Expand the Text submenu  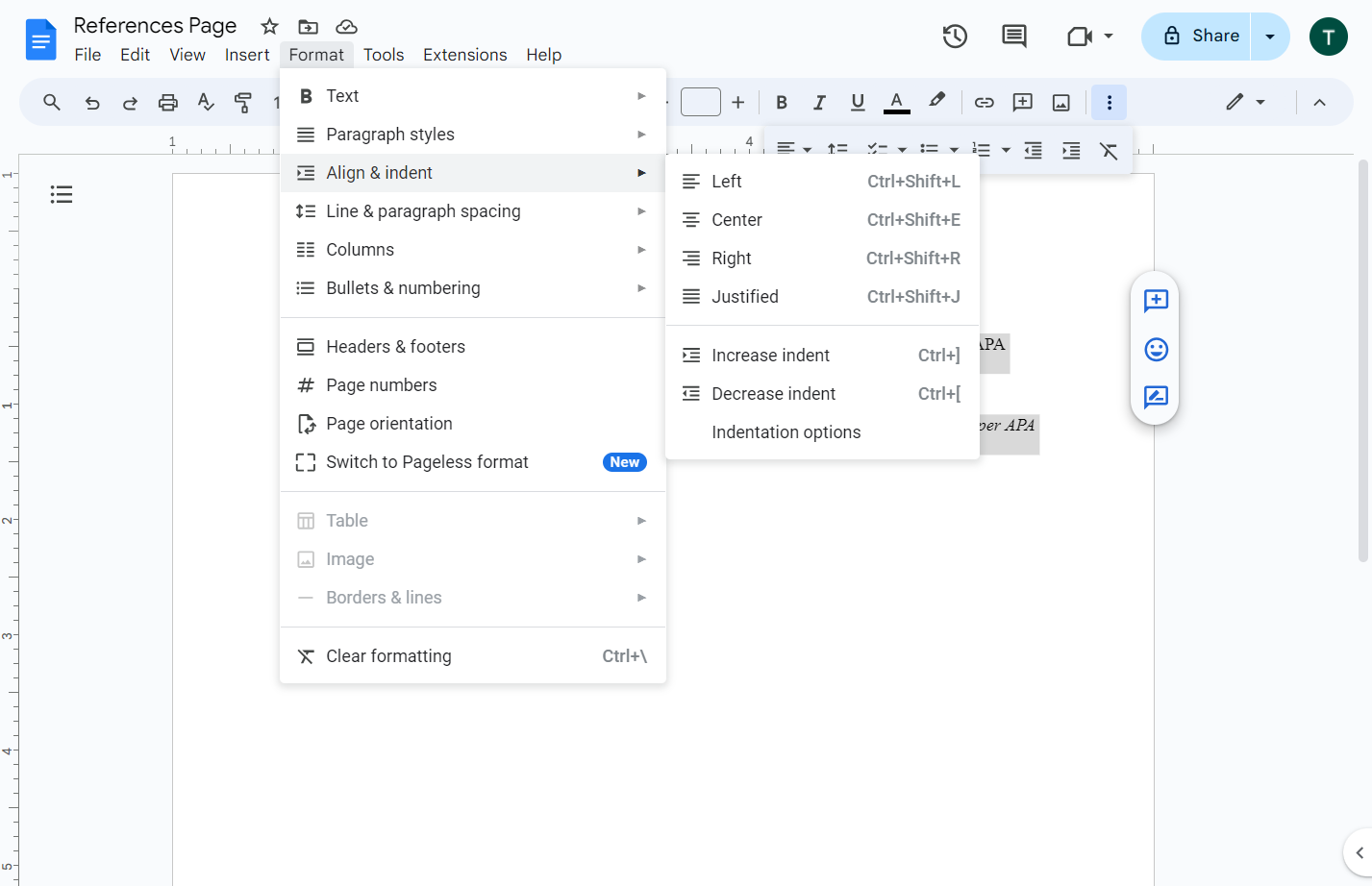(473, 96)
